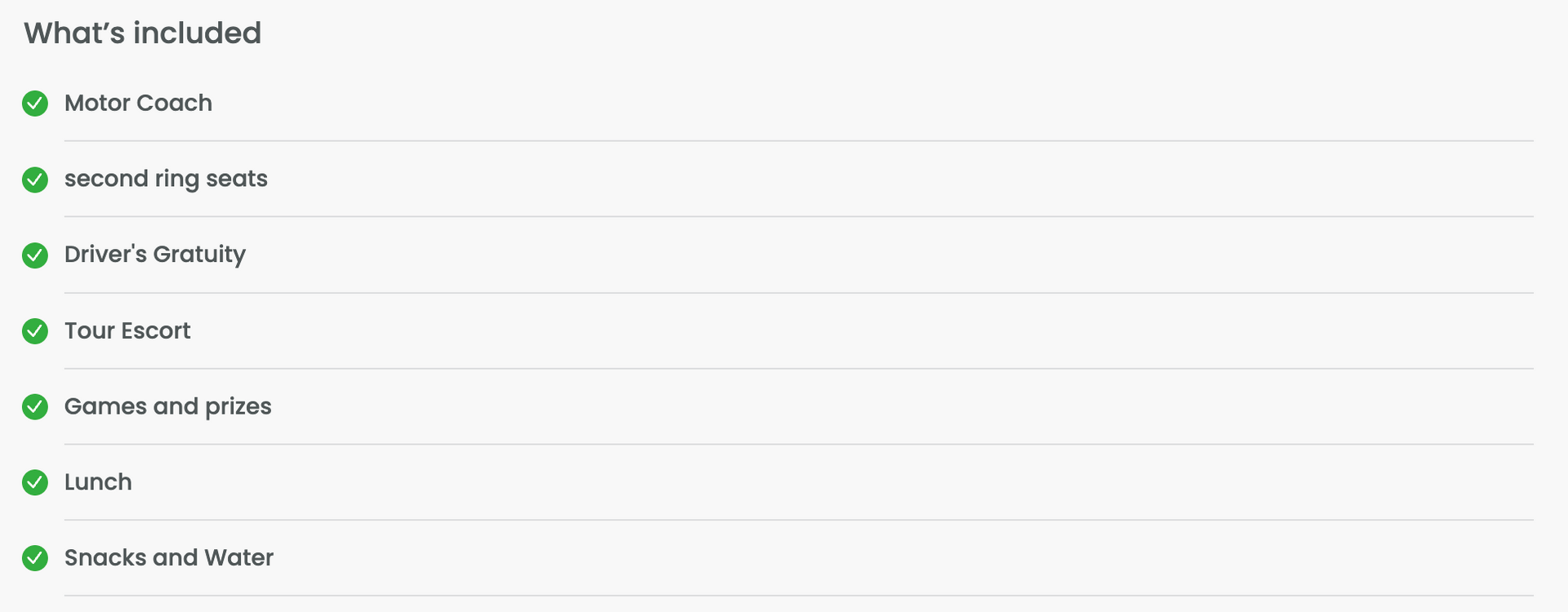Screen dimensions: 1568x612
Task: Click the word Water in last item
Action: [x=238, y=557]
